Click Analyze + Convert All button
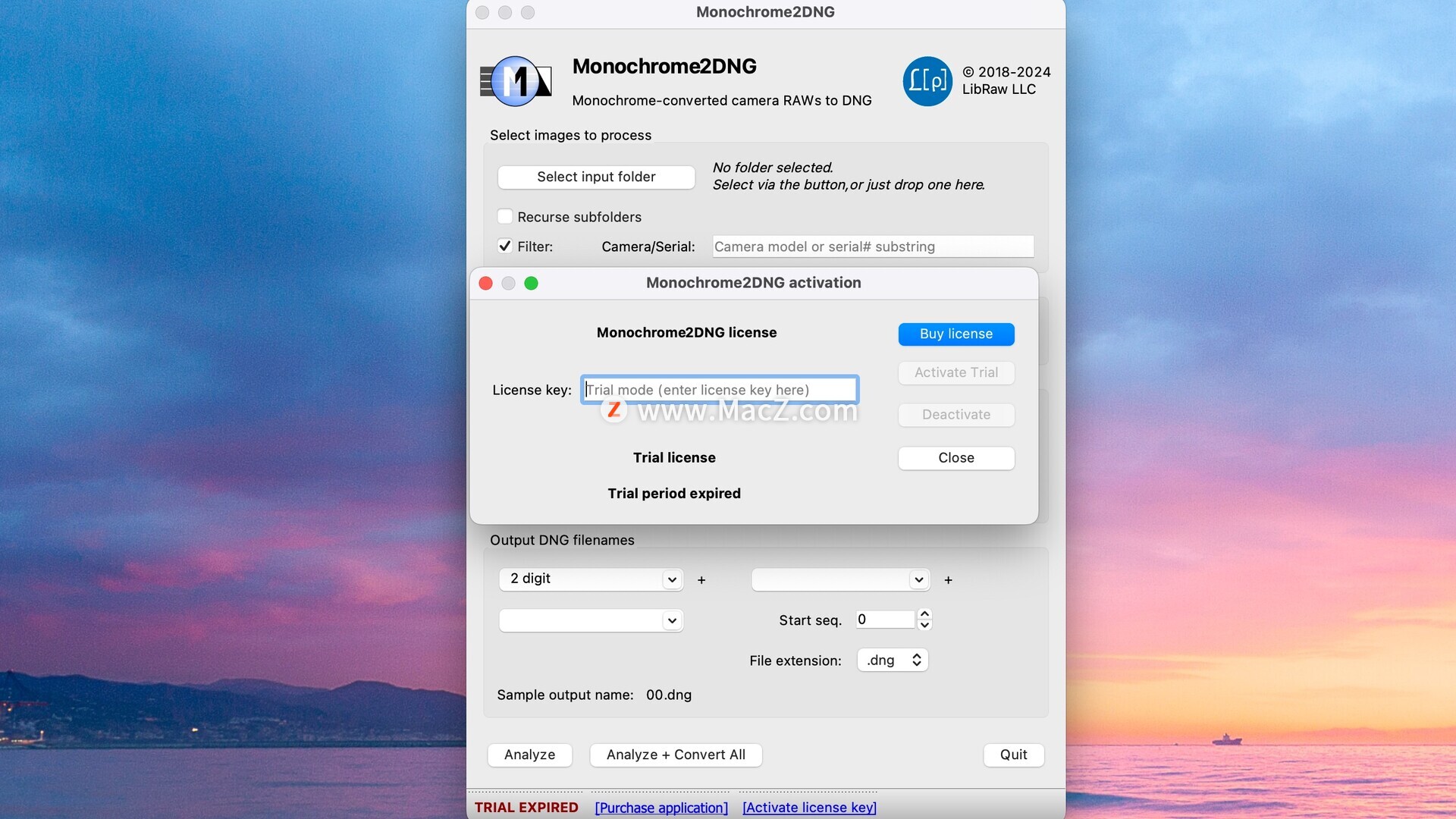1456x819 pixels. pyautogui.click(x=676, y=755)
